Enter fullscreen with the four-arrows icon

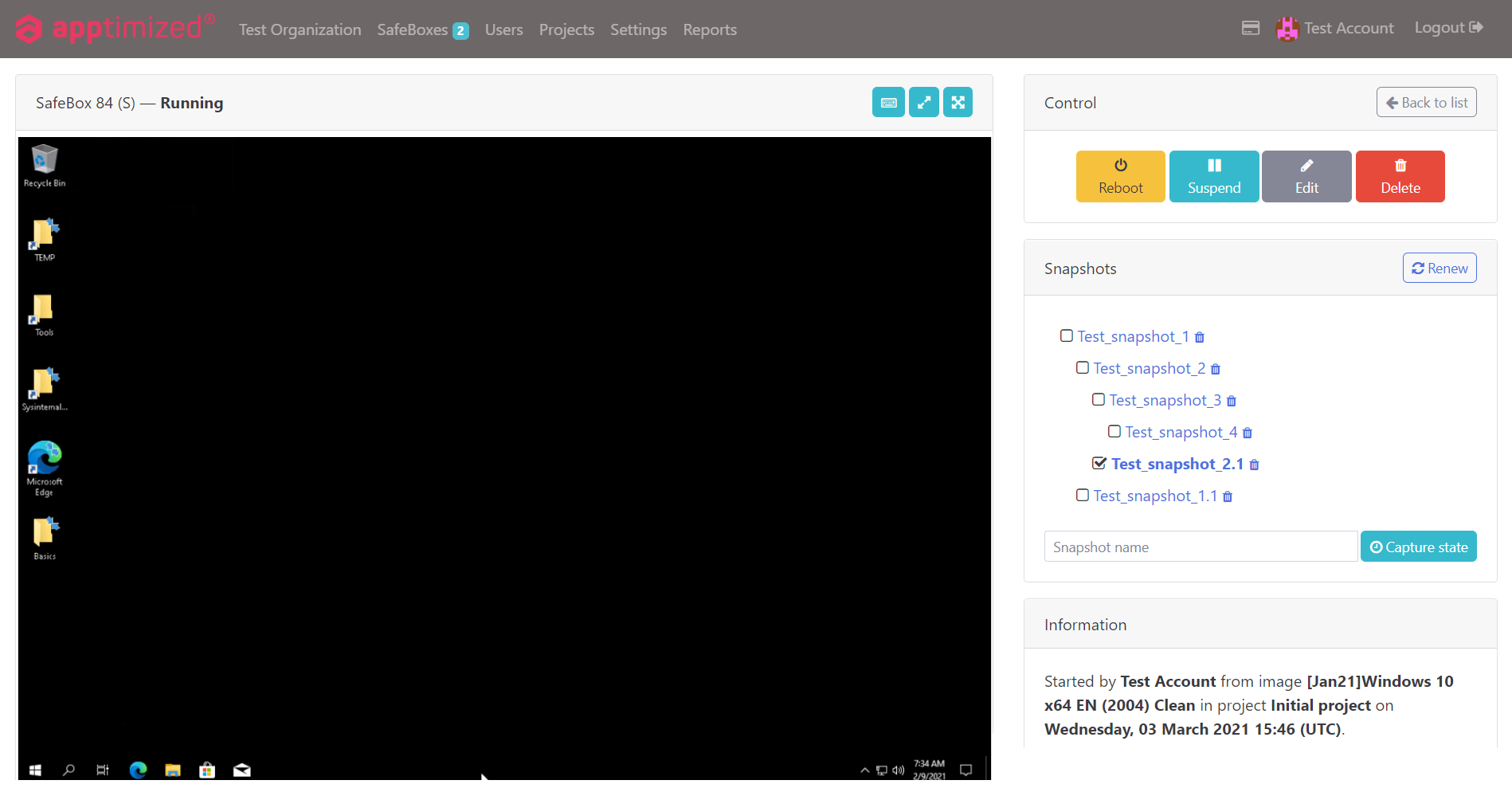point(958,103)
